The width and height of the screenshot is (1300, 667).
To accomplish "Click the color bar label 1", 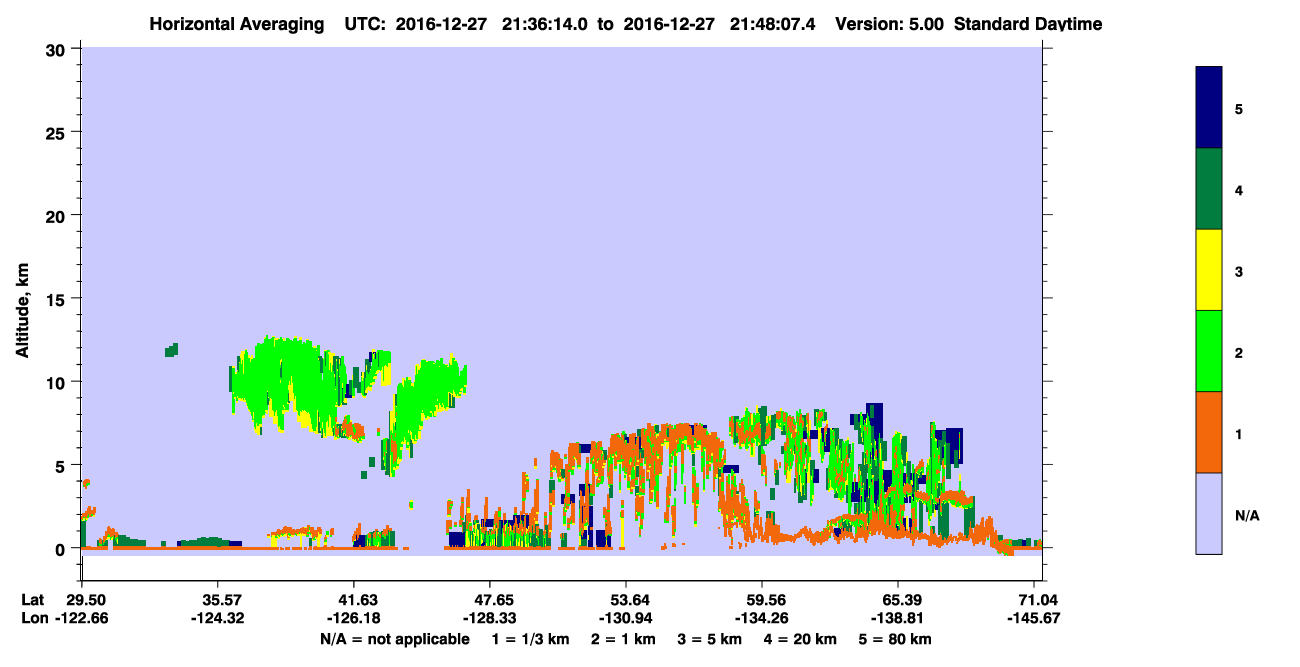I will [x=1239, y=433].
